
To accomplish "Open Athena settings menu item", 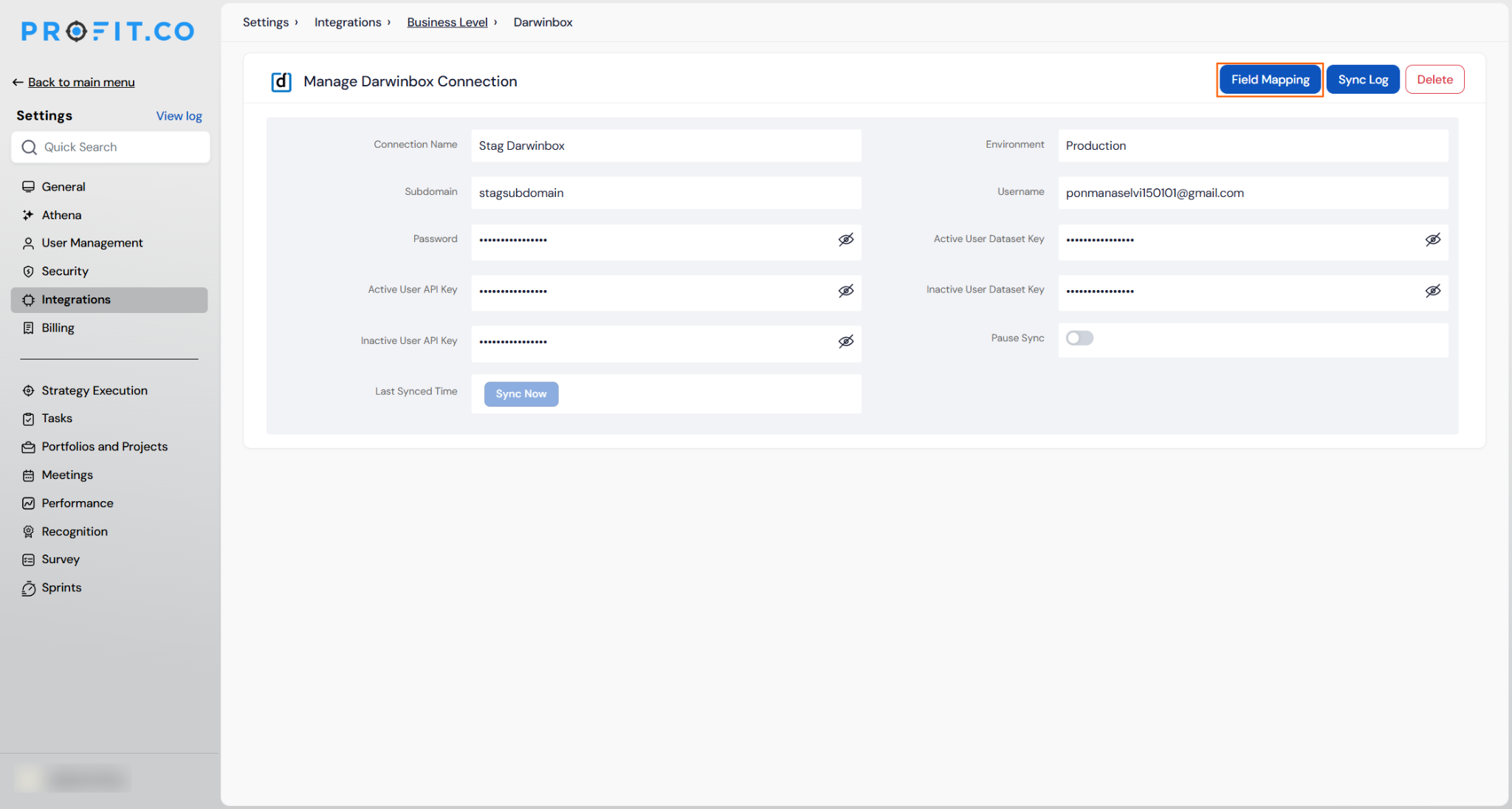I will tap(109, 215).
